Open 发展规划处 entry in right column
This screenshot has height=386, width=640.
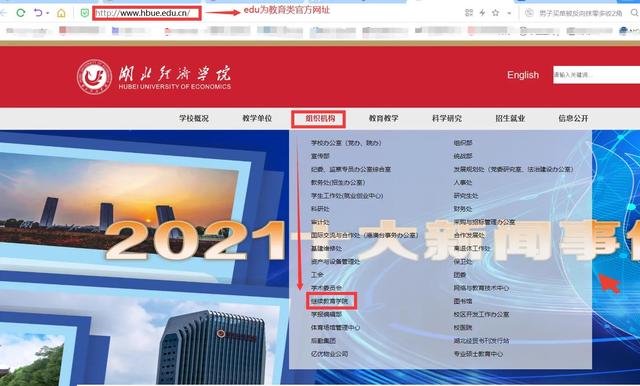(513, 169)
